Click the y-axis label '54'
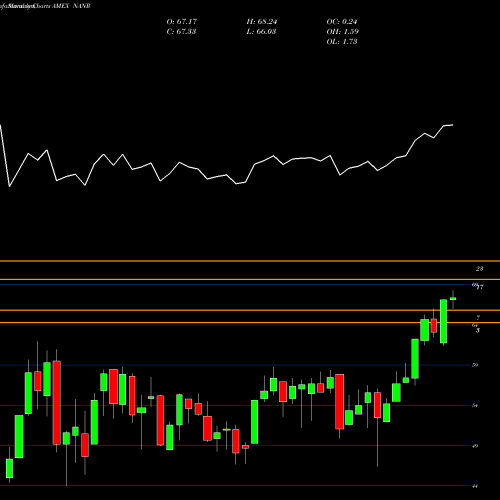The width and height of the screenshot is (500, 500). (x=475, y=405)
